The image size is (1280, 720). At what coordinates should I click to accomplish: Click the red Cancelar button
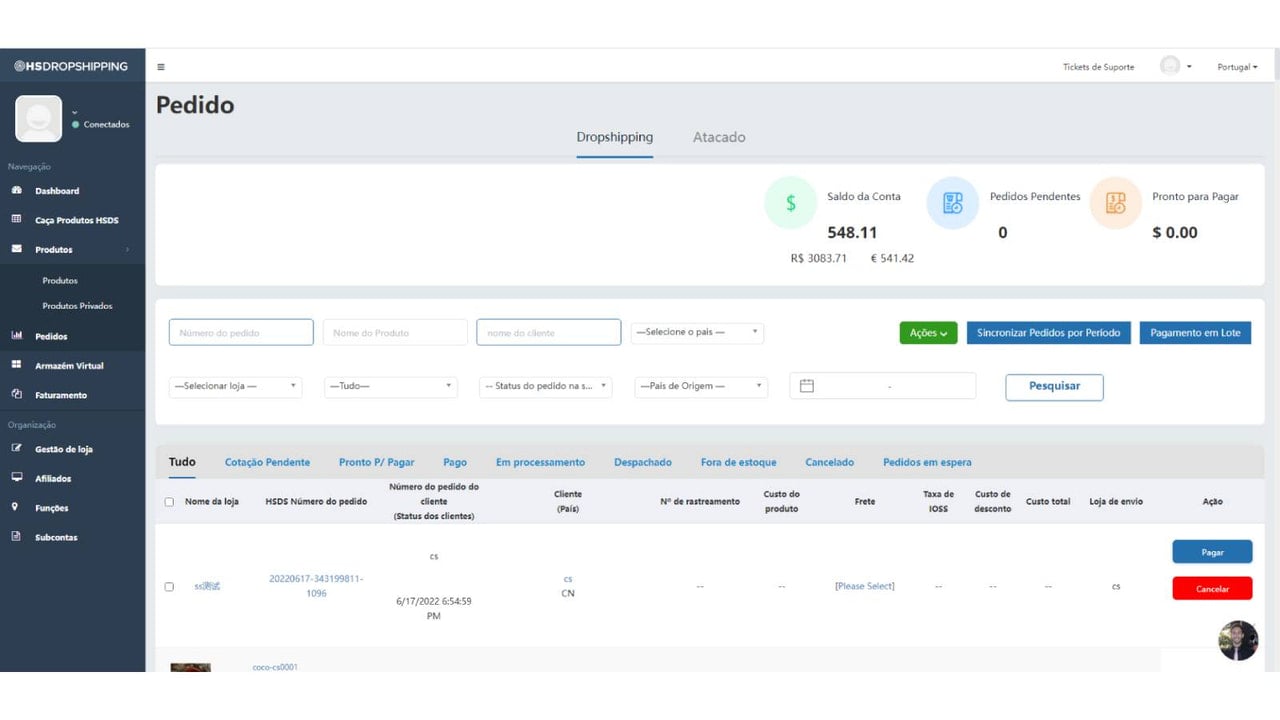[1212, 589]
